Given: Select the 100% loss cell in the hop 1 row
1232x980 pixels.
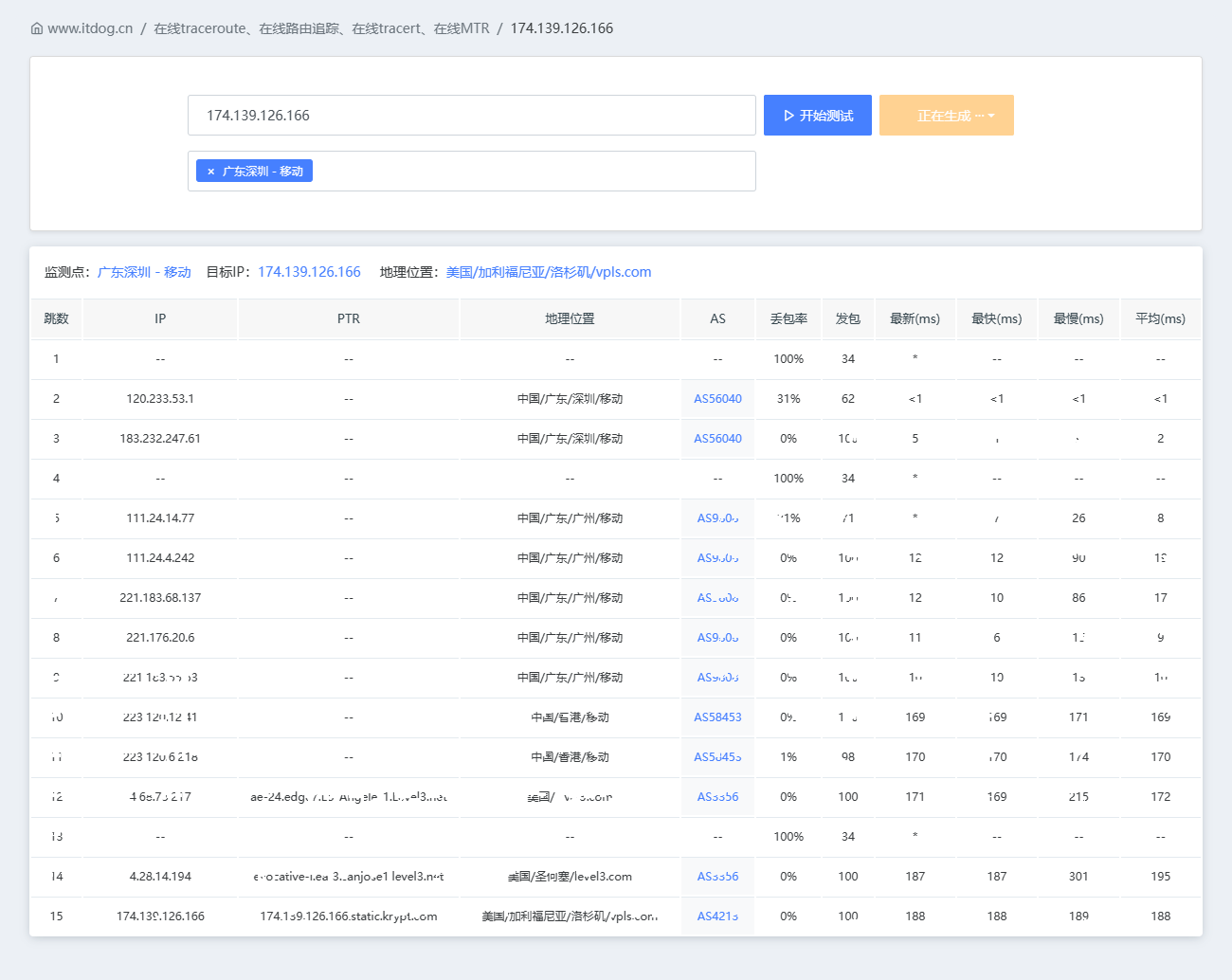Looking at the screenshot, I should [788, 359].
